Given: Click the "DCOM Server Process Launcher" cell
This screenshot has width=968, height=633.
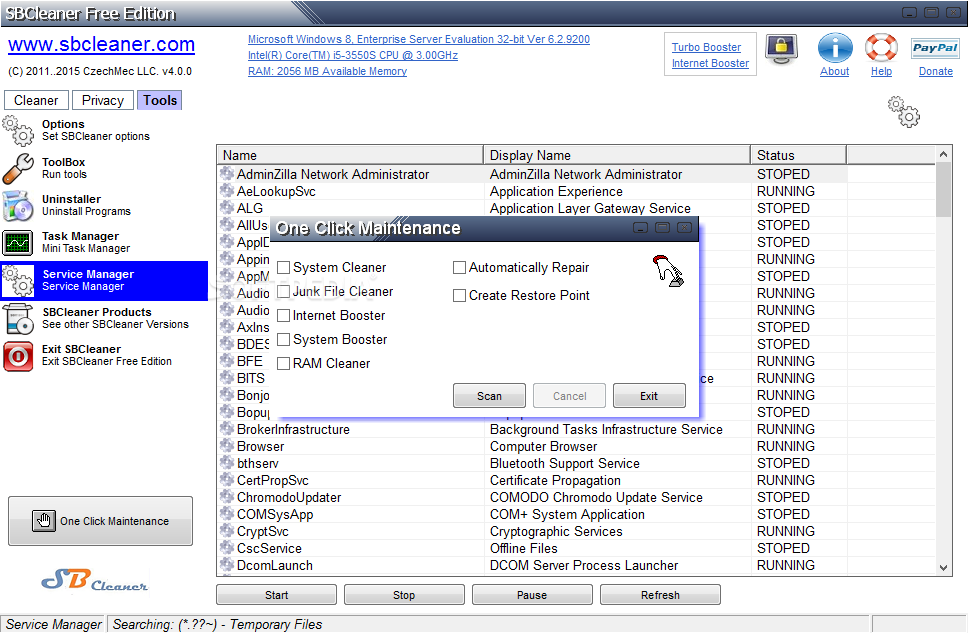Looking at the screenshot, I should [583, 565].
